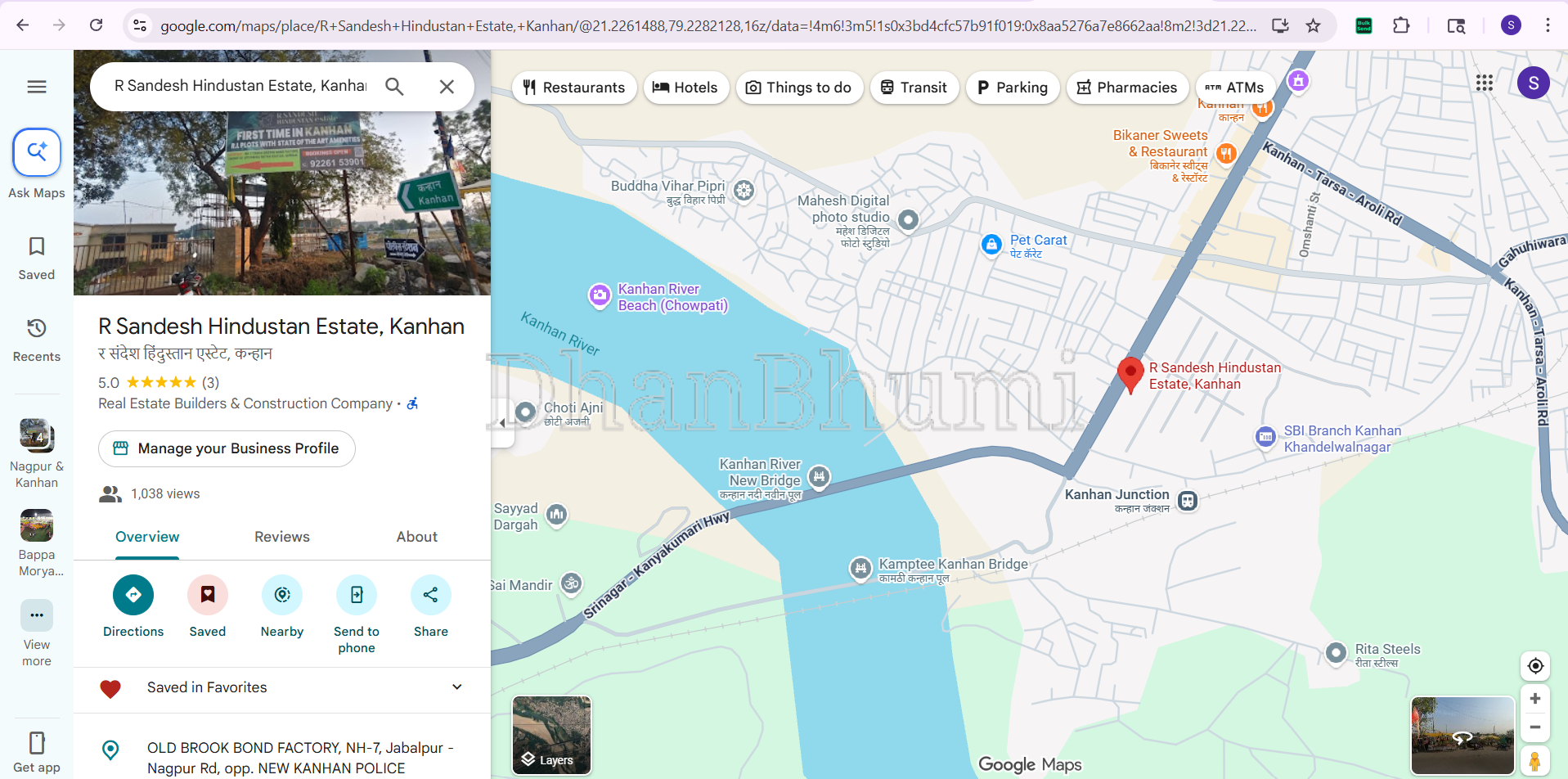Open Chrome three-dot menu
This screenshot has height=779, width=1568.
coord(1548,25)
